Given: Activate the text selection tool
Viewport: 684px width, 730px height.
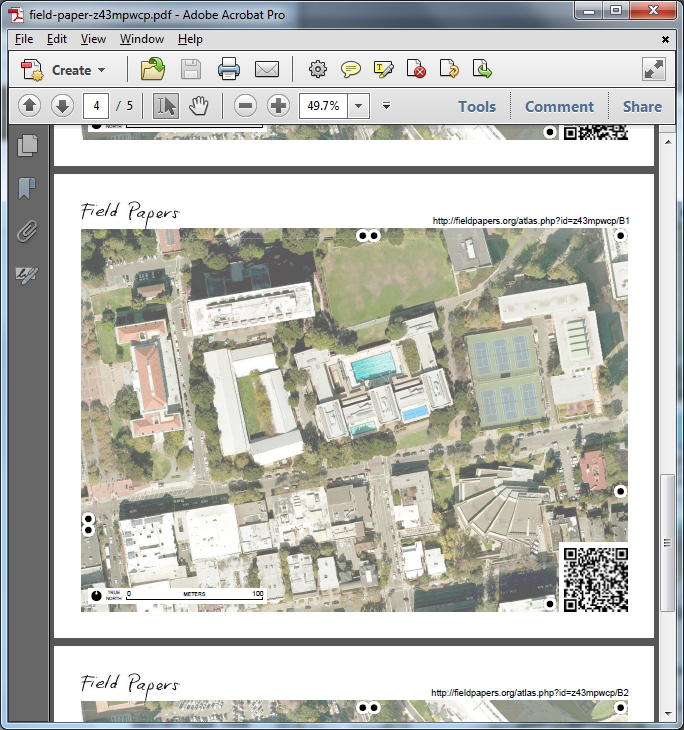Looking at the screenshot, I should (x=166, y=106).
